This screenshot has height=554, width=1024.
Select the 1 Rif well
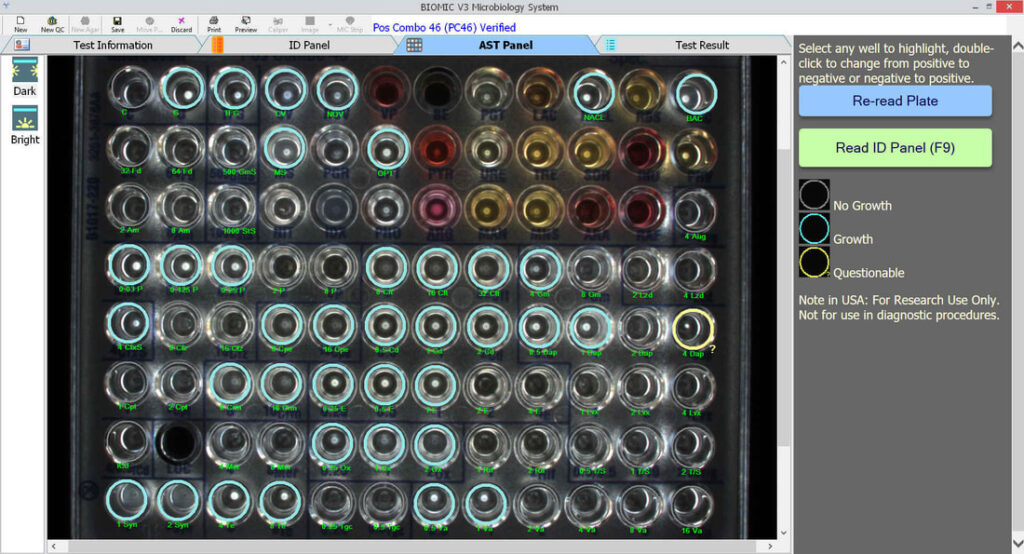487,446
